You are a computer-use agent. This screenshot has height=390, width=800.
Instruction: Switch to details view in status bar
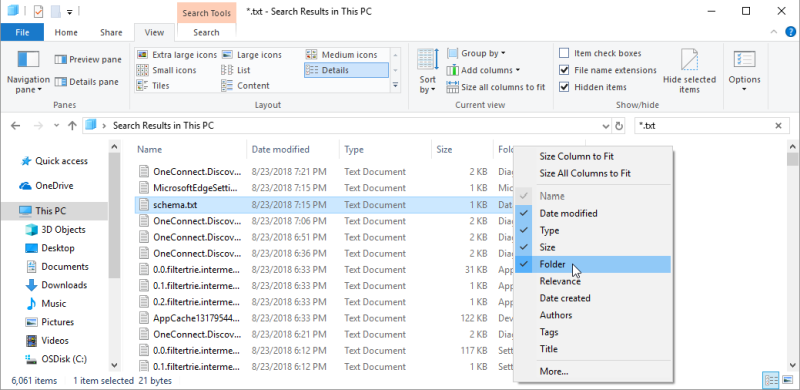click(771, 380)
